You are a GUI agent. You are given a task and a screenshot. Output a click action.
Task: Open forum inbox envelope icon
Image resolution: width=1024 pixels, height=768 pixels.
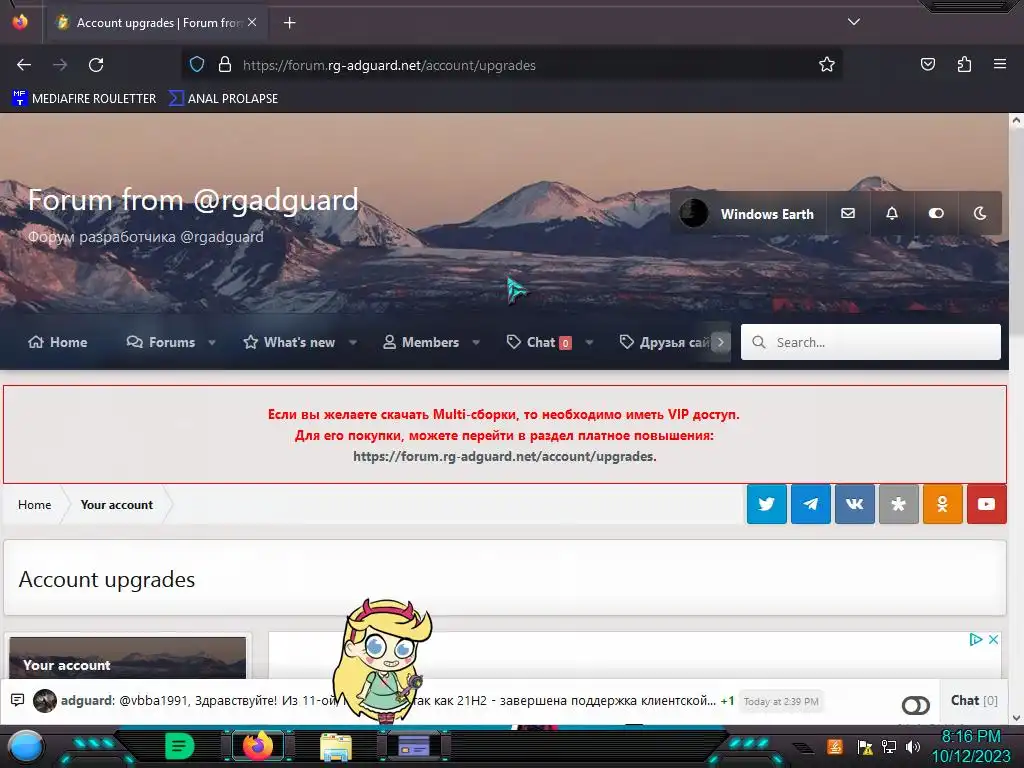(x=848, y=213)
